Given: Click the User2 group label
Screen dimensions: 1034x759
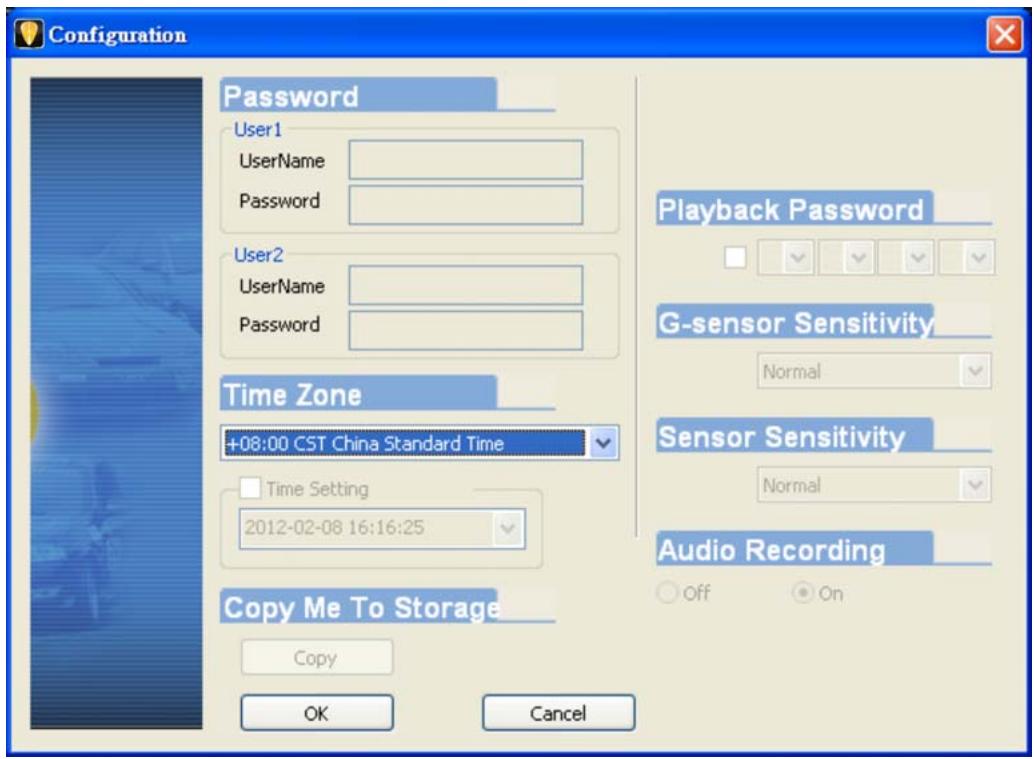Looking at the screenshot, I should [x=258, y=255].
